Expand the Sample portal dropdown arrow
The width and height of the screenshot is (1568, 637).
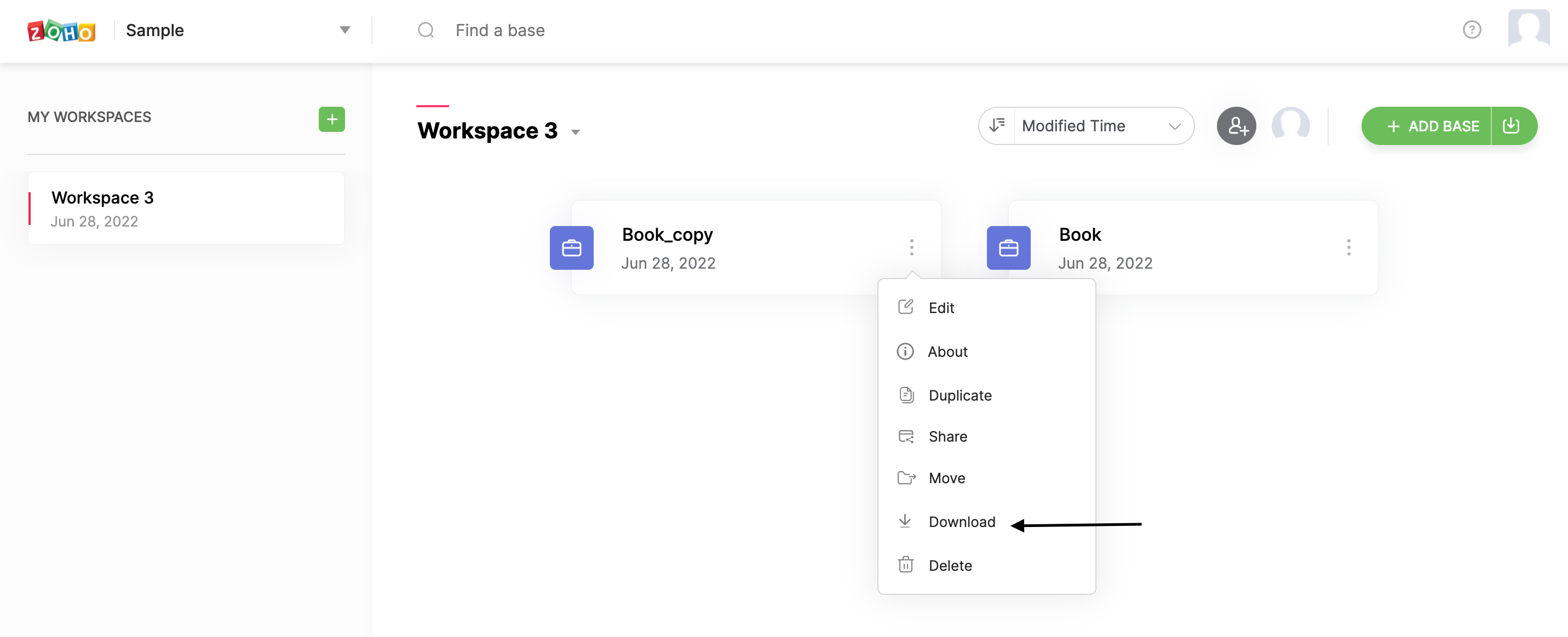coord(344,30)
